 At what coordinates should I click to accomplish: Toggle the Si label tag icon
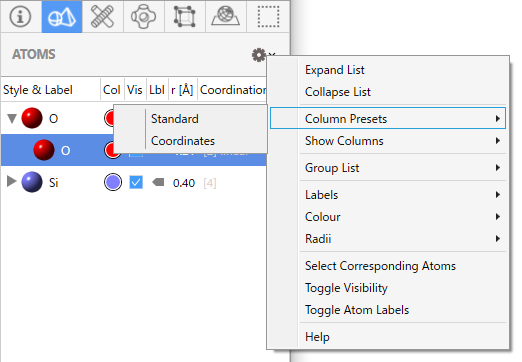point(158,182)
